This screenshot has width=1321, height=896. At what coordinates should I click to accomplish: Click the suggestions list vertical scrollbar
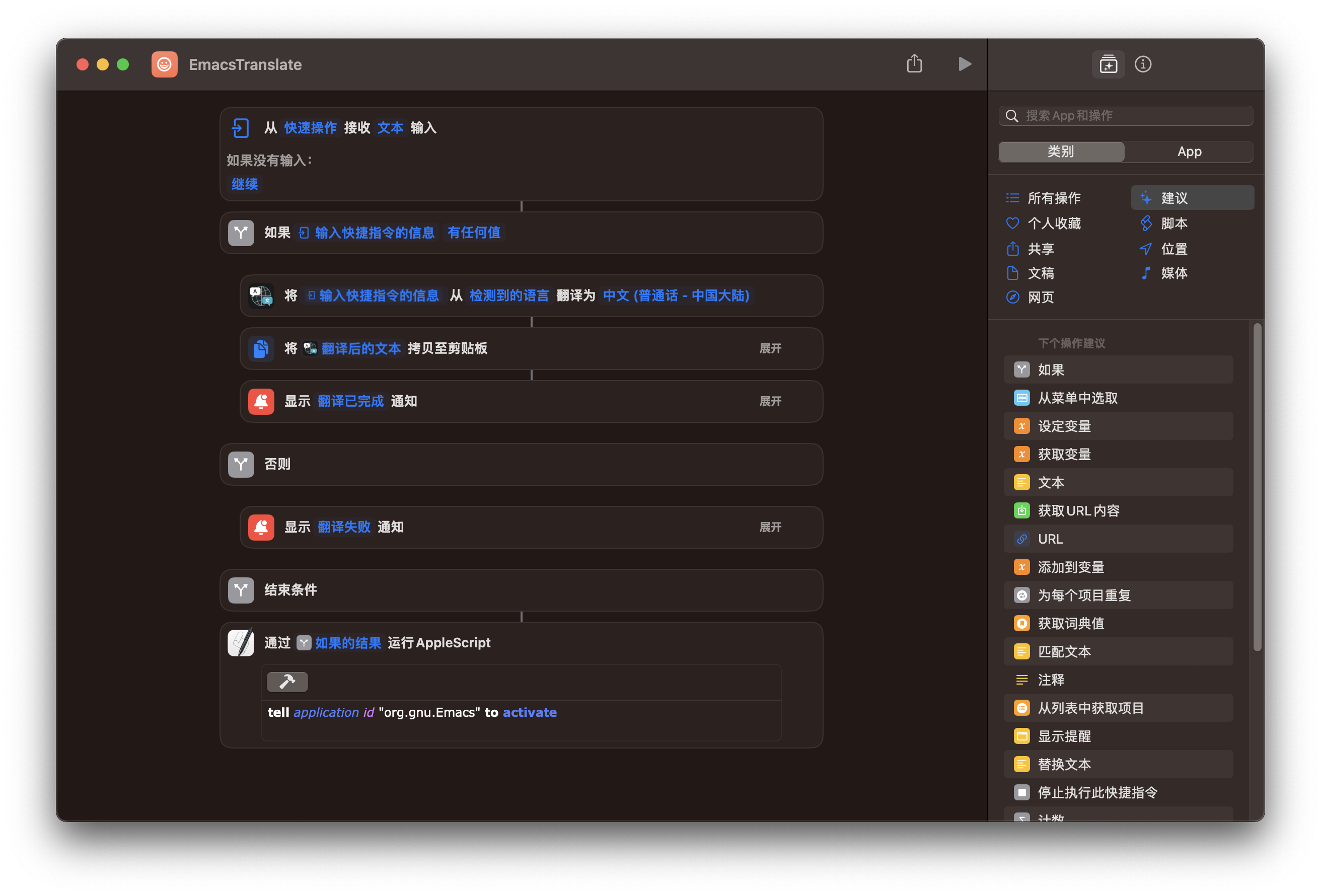(x=1258, y=487)
